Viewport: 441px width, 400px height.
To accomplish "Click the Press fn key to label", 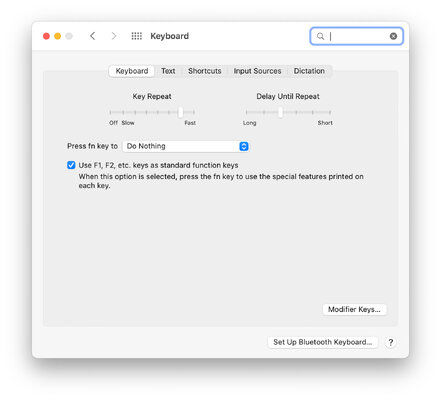I will (92, 146).
